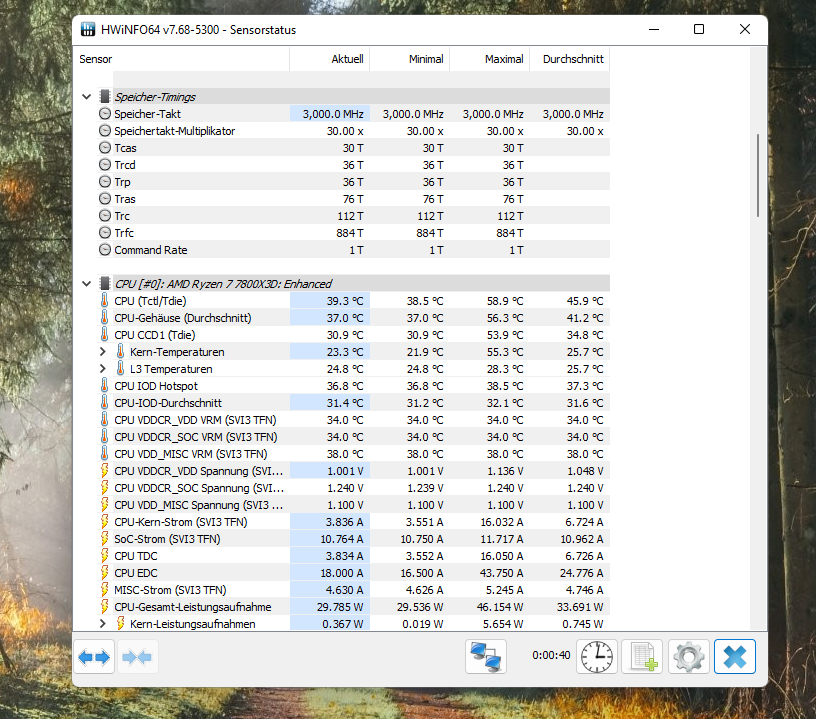
Task: Open the remote sensor network monitors button
Action: 486,657
